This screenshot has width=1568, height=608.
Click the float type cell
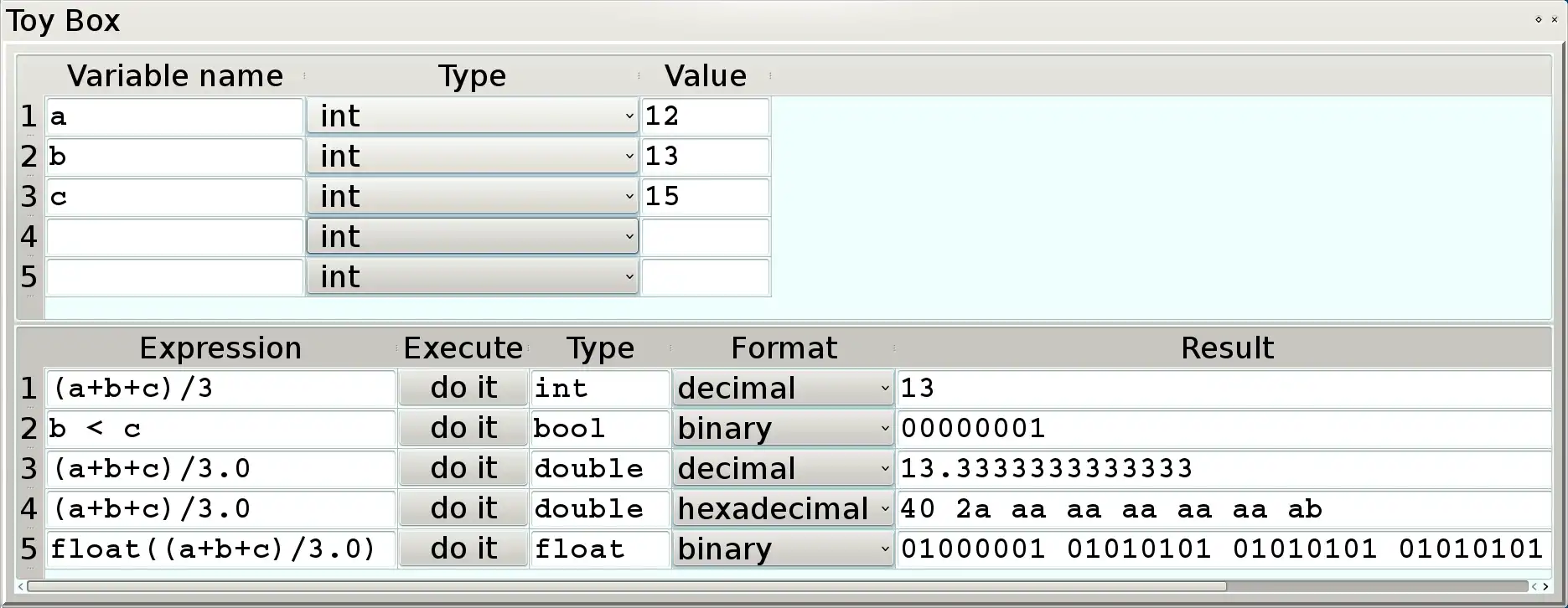click(x=600, y=549)
